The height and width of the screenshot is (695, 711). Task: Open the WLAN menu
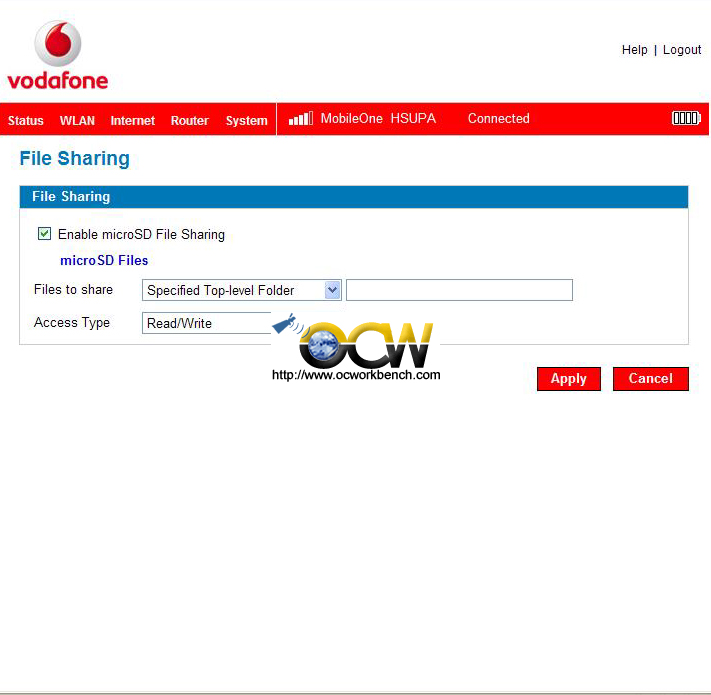[x=77, y=121]
